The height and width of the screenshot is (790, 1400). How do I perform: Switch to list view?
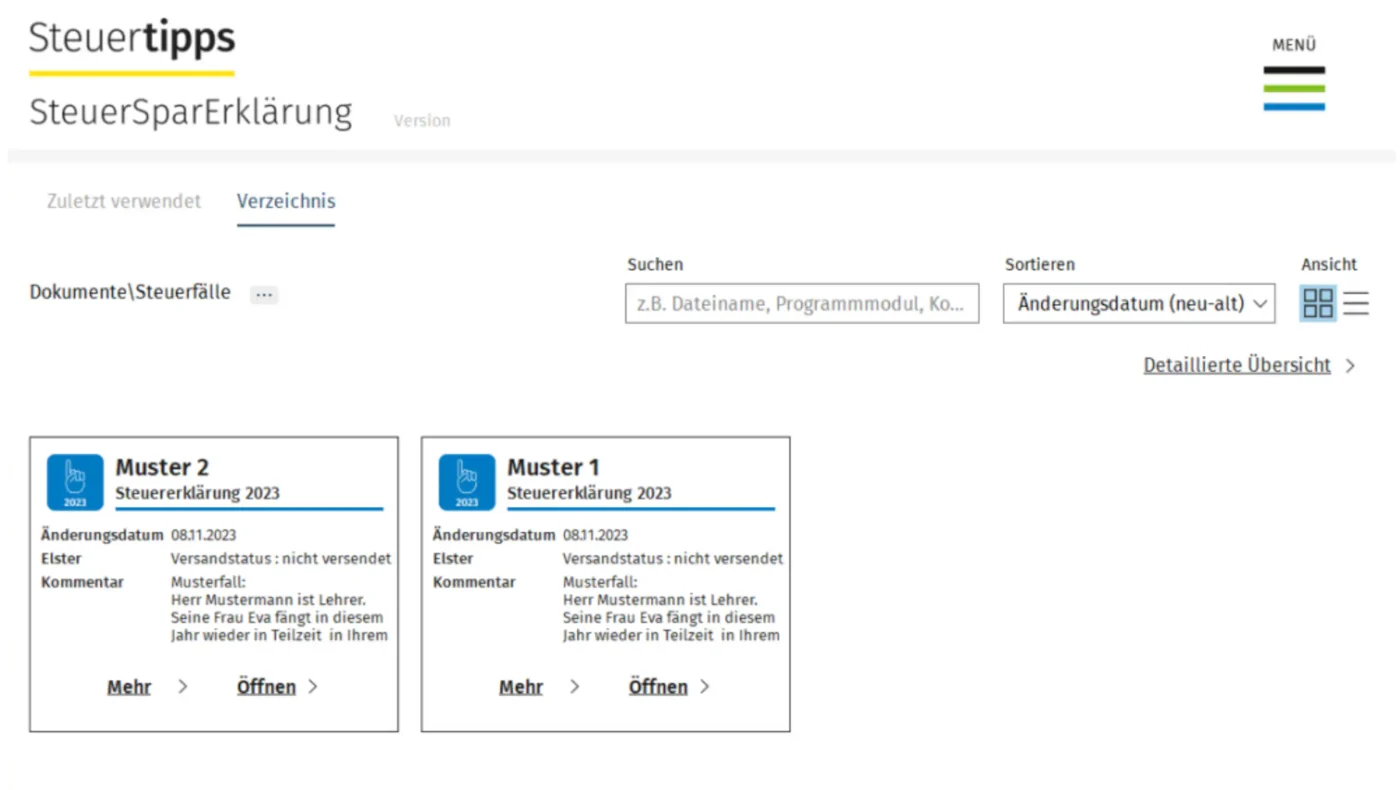click(x=1356, y=303)
